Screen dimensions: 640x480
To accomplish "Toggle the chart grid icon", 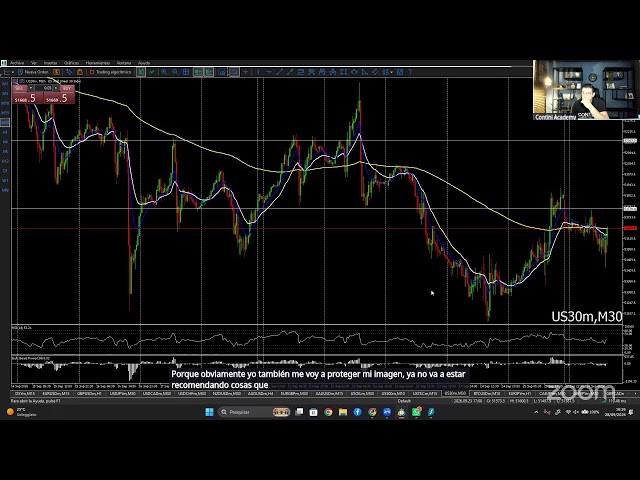I will 186,72.
